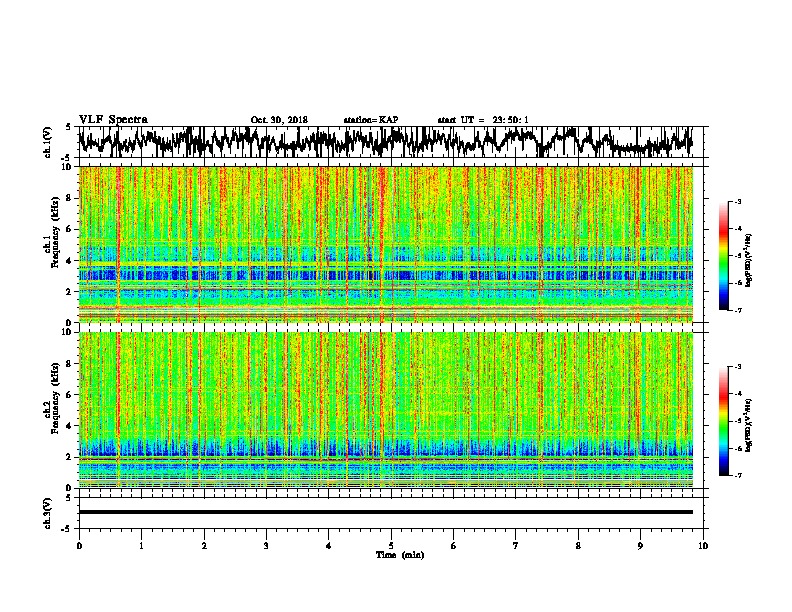Click the ch.2 spectrogram color scale bar
This screenshot has height=612, width=792.
tap(723, 421)
